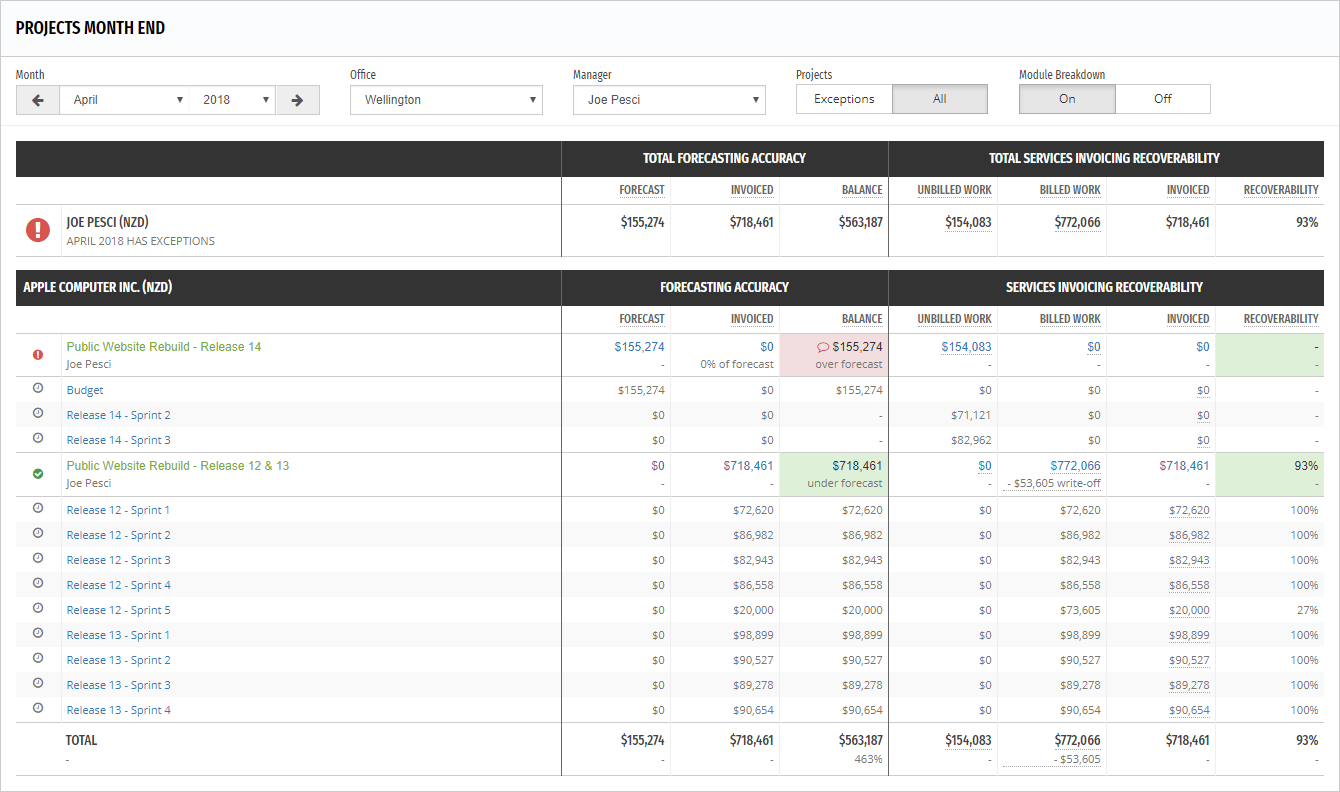Screen dimensions: 1340x792
Task: Click comment bubble icon in $155,274 balance cell
Action: 823,347
